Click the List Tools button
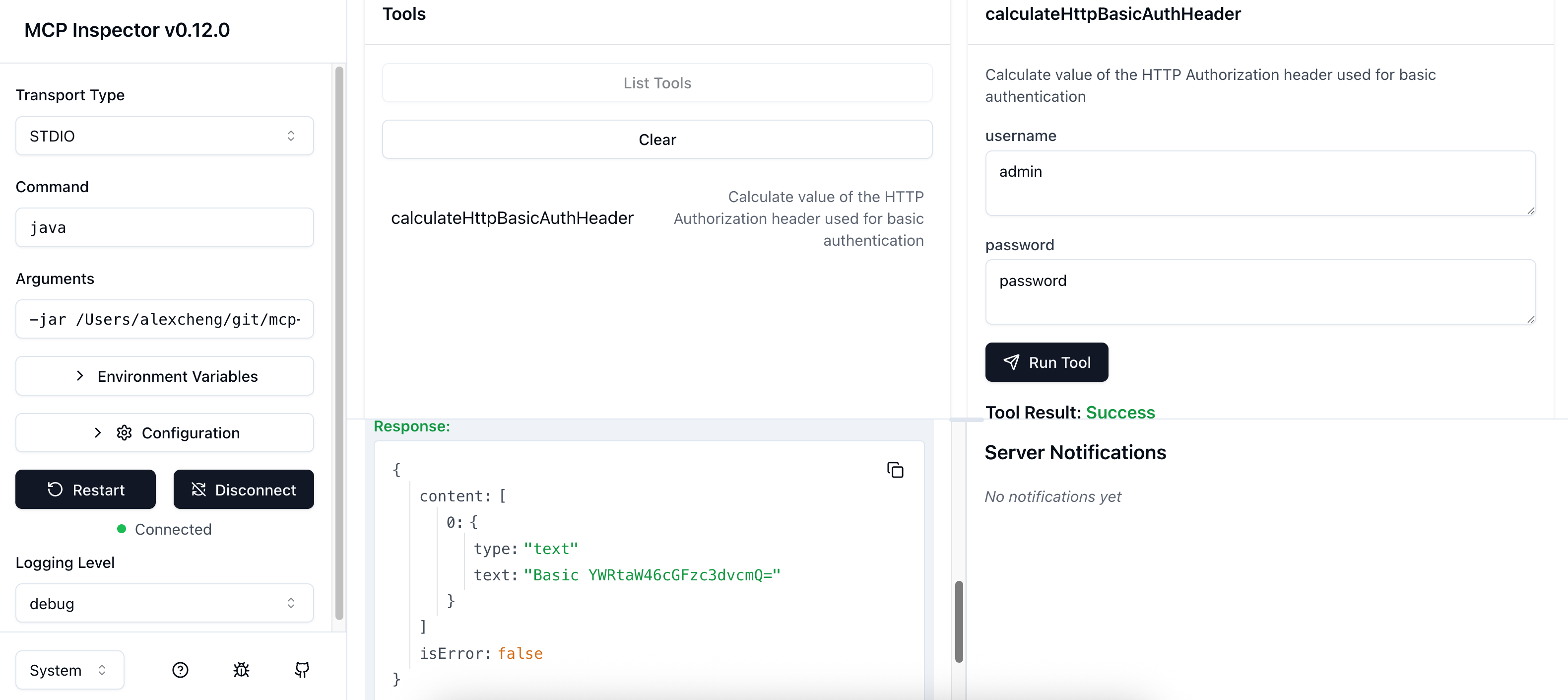This screenshot has height=700, width=1568. [657, 83]
